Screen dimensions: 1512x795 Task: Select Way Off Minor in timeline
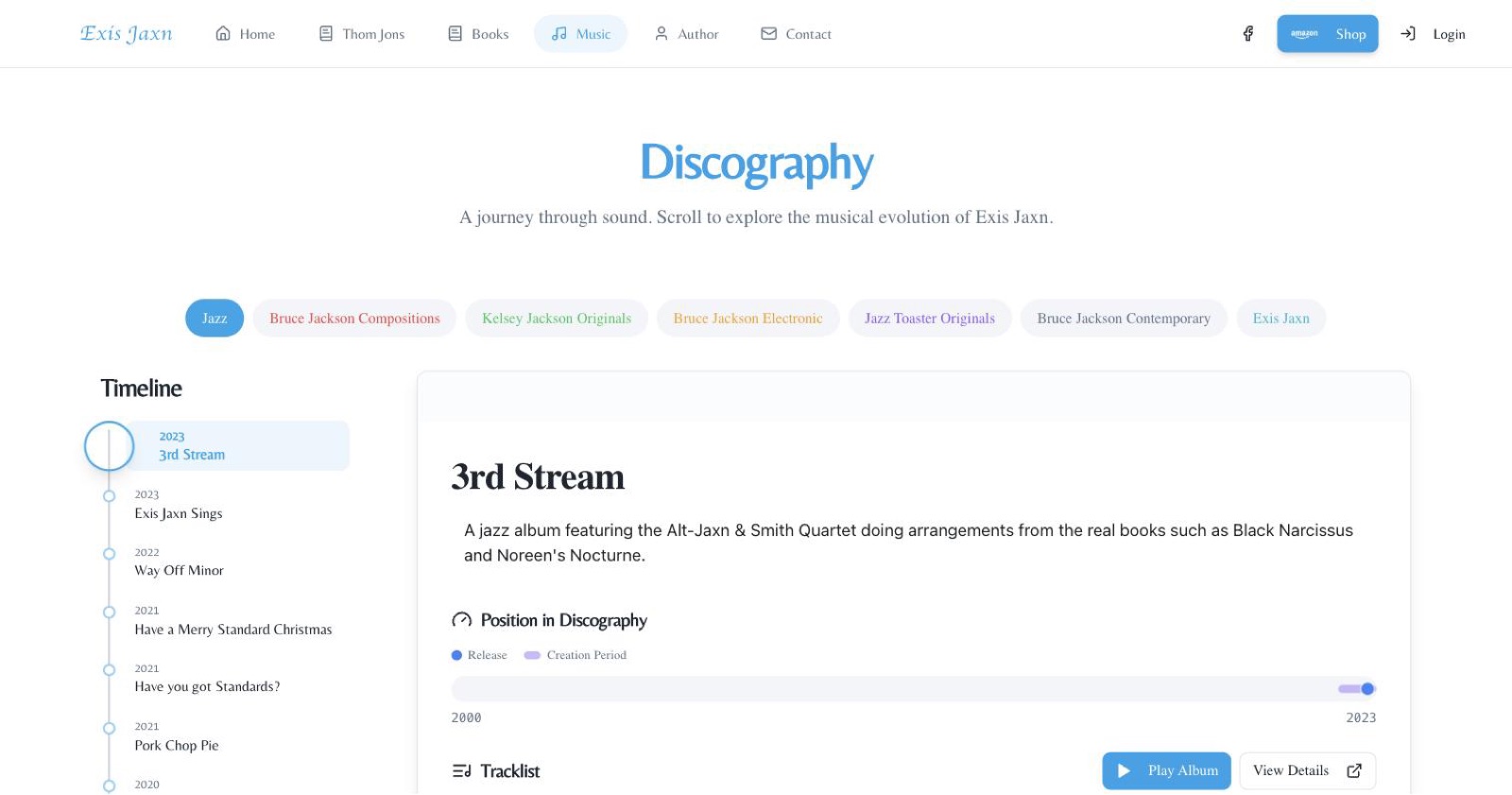179,562
